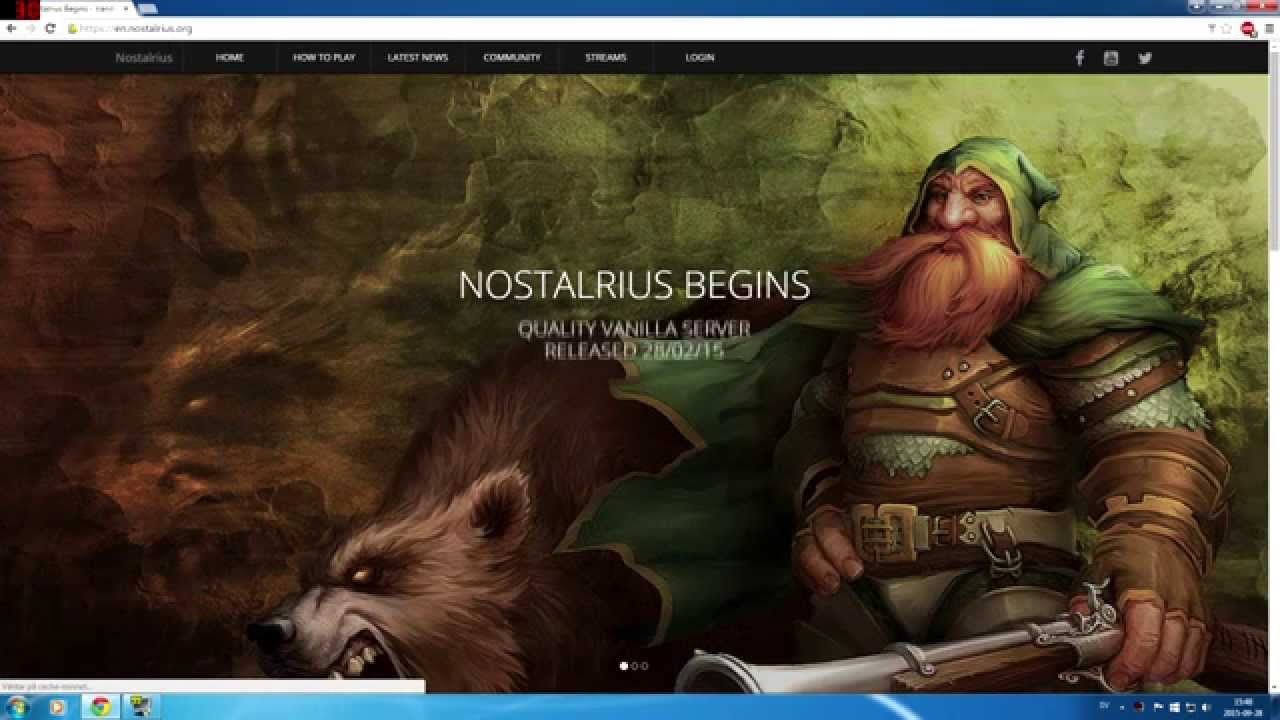Reload the page with the refresh icon
The image size is (1280, 720).
pyautogui.click(x=50, y=28)
